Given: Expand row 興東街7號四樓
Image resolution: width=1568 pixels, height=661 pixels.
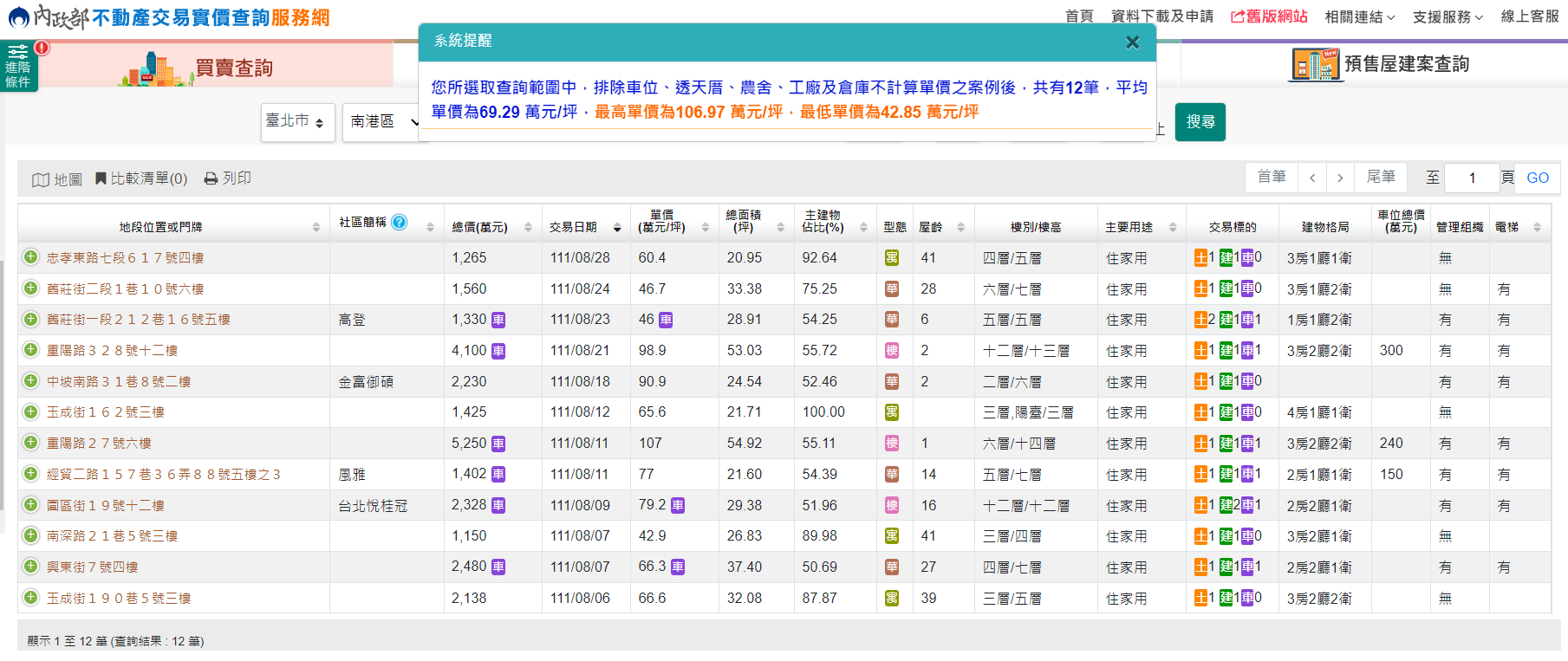Looking at the screenshot, I should click(31, 567).
